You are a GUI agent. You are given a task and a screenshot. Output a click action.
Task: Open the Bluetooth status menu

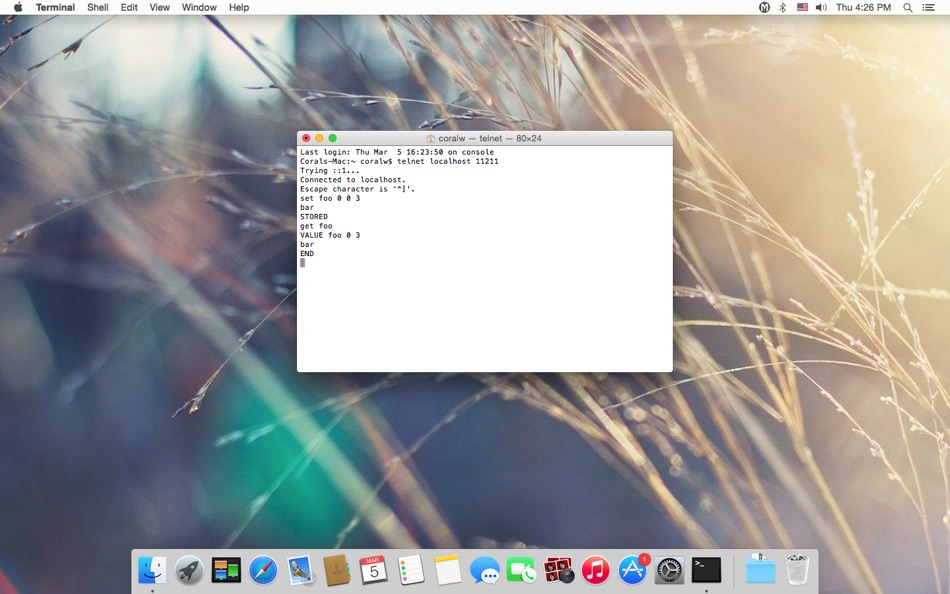(782, 7)
